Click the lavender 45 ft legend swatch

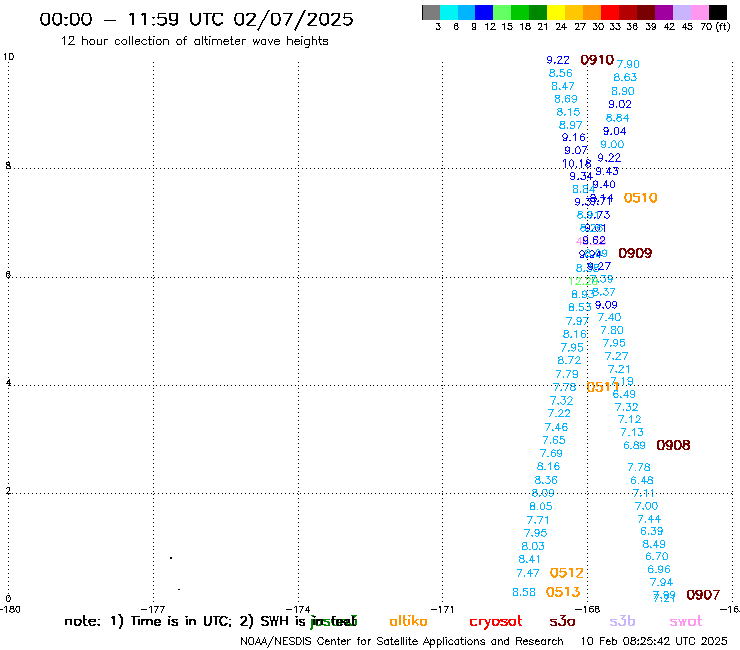pyautogui.click(x=682, y=12)
